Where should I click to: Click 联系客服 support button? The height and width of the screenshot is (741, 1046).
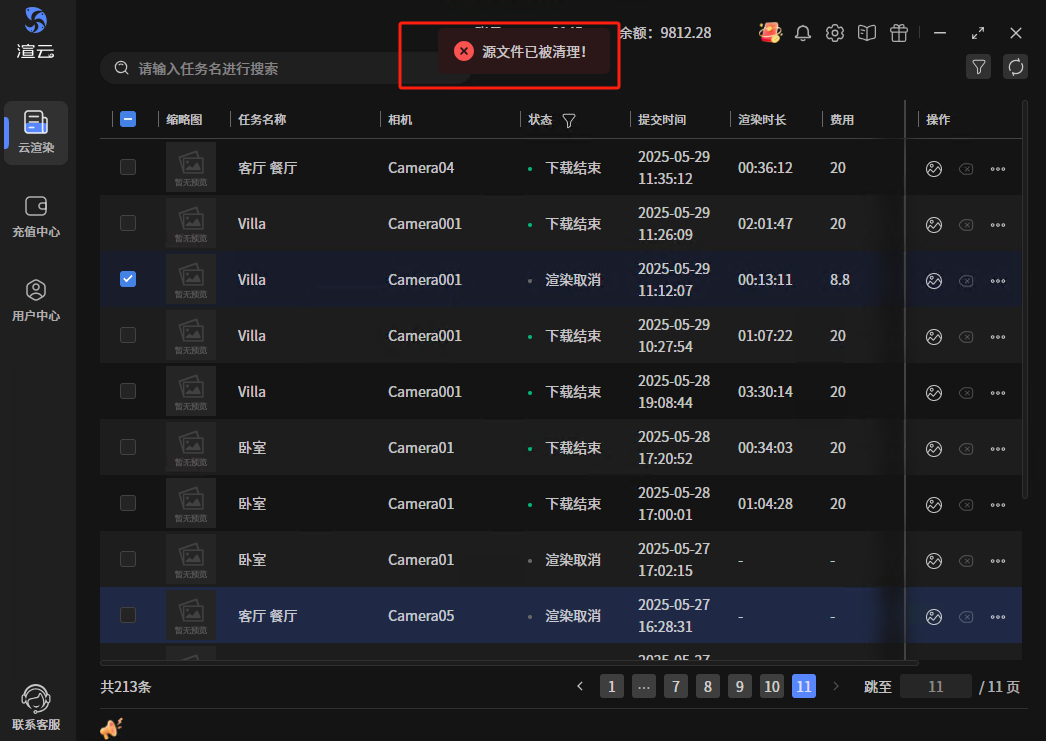tap(36, 708)
